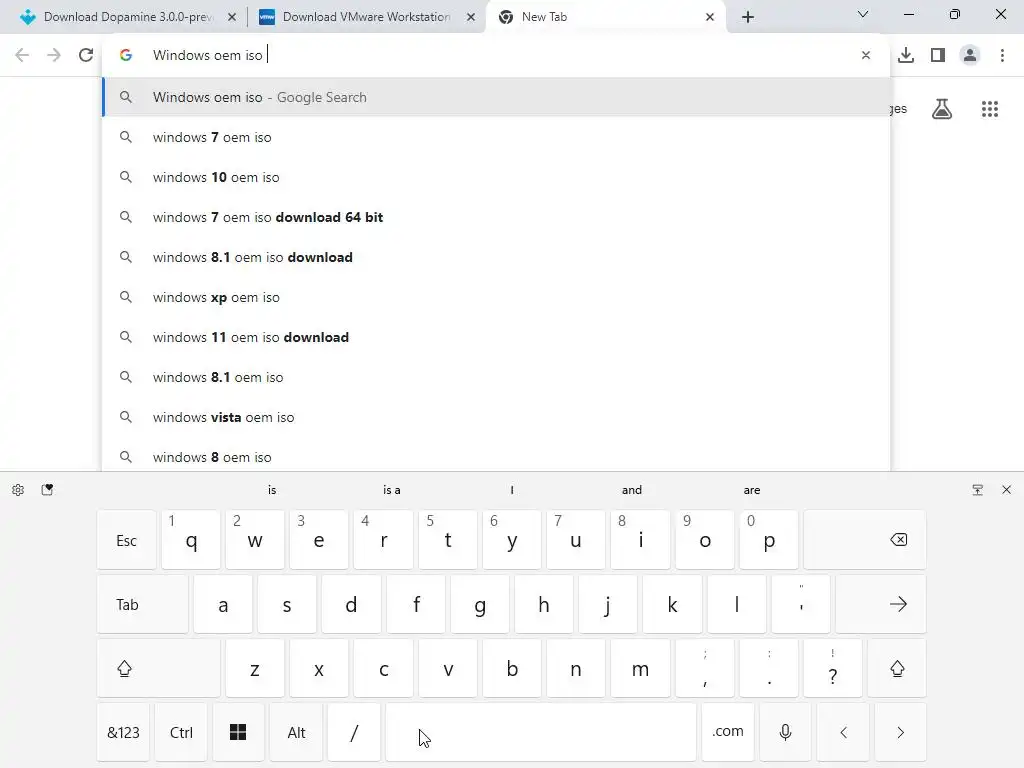This screenshot has height=768, width=1024.
Task: Open the keyboard emoji/clipboard icon
Action: point(47,490)
